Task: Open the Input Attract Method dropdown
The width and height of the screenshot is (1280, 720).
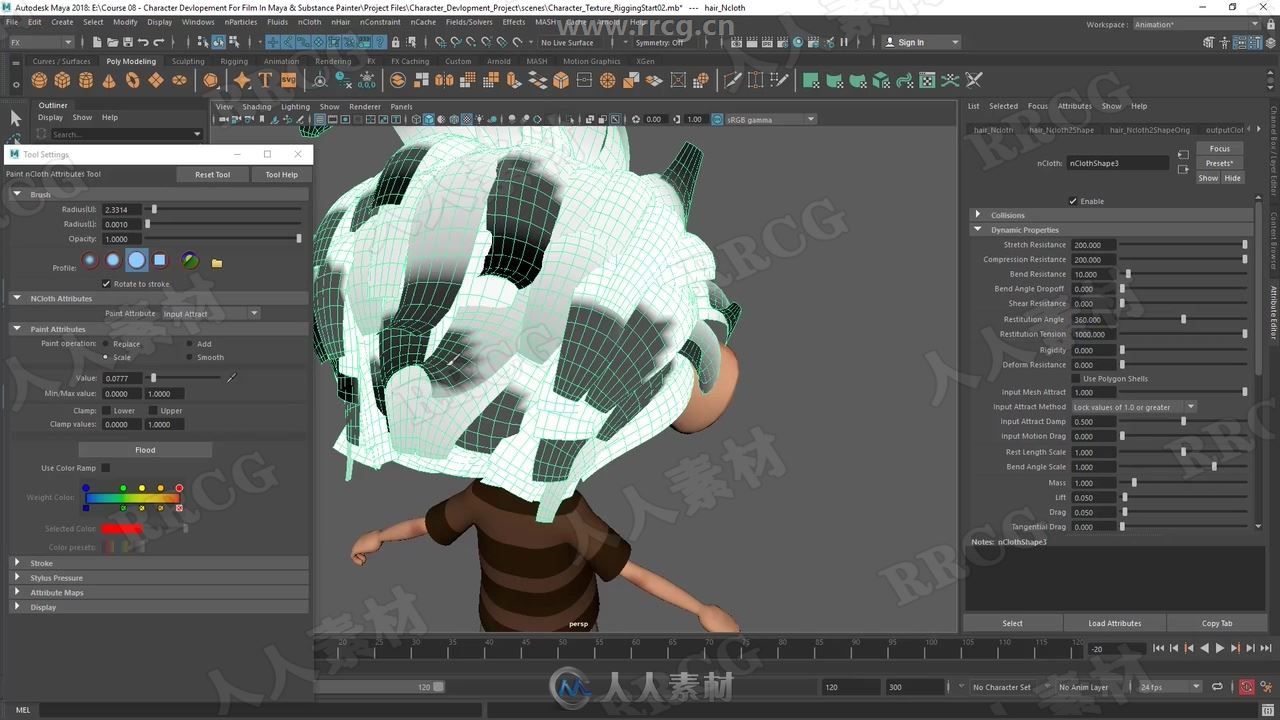Action: click(x=1134, y=407)
